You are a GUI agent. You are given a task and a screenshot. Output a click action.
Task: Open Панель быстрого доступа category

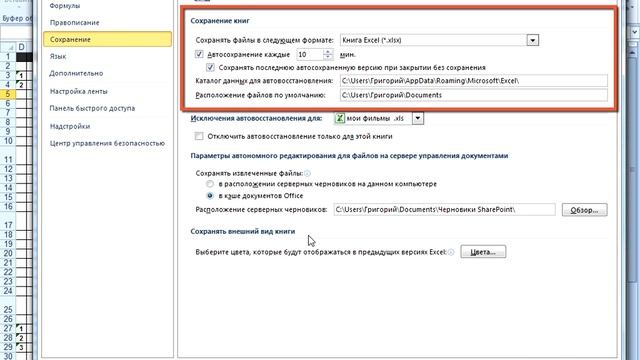pos(92,108)
